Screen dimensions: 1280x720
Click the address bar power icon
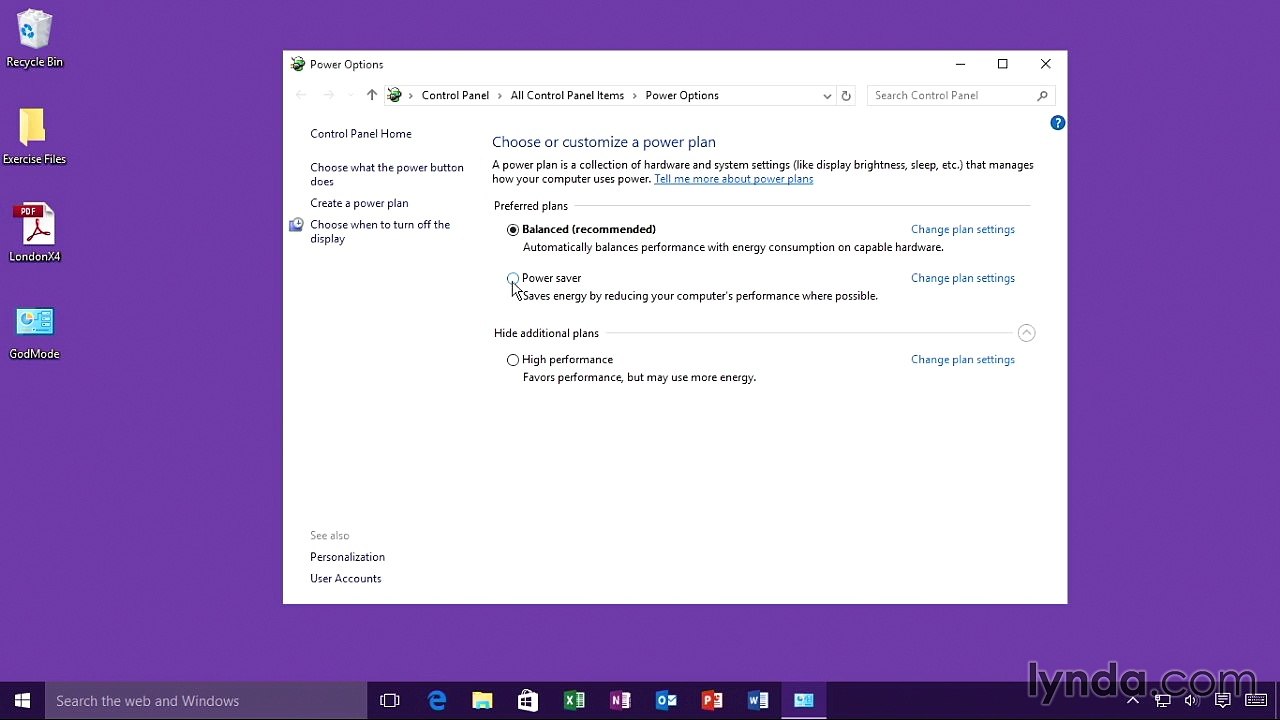pyautogui.click(x=395, y=95)
